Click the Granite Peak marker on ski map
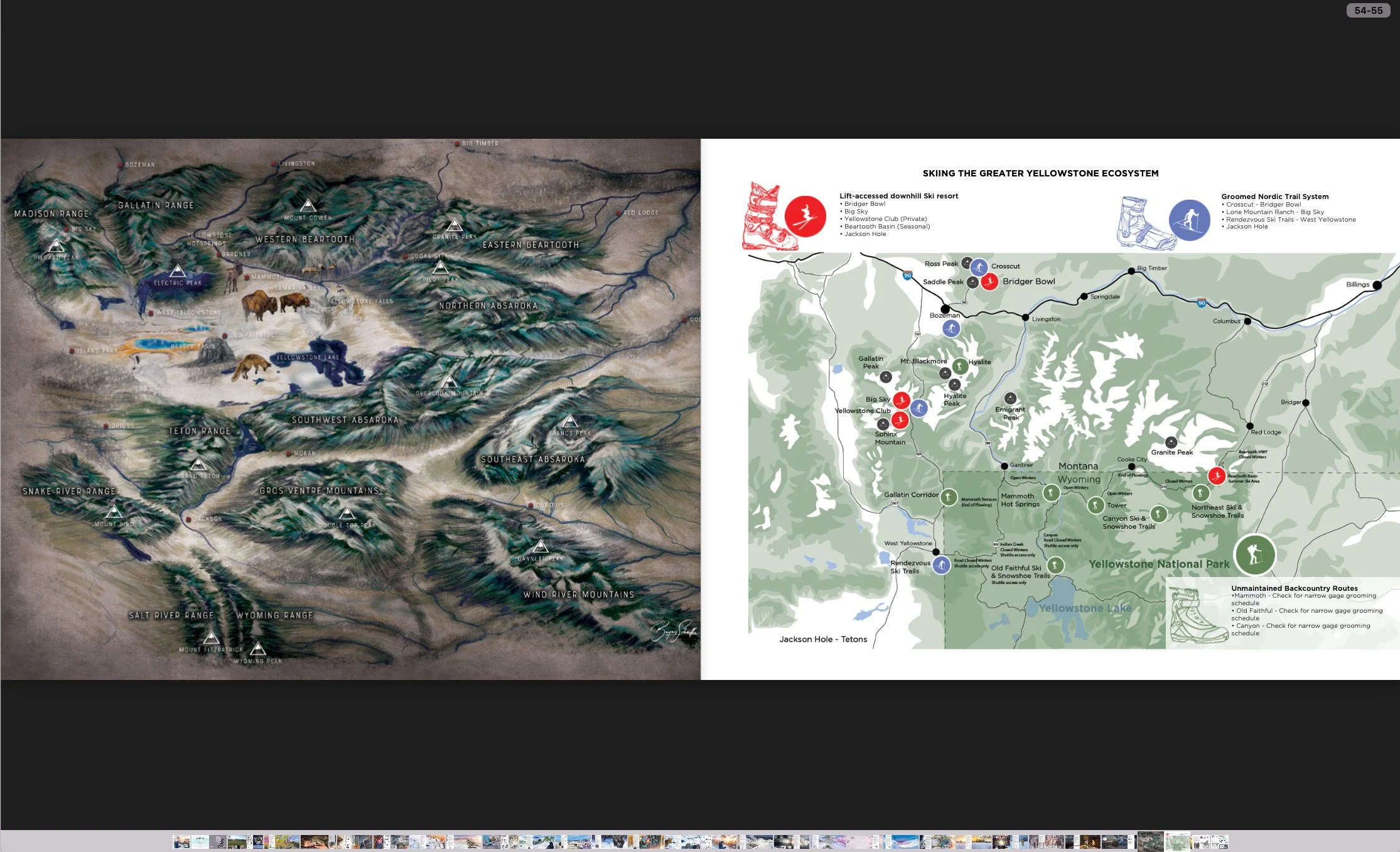The height and width of the screenshot is (852, 1400). (x=1171, y=443)
